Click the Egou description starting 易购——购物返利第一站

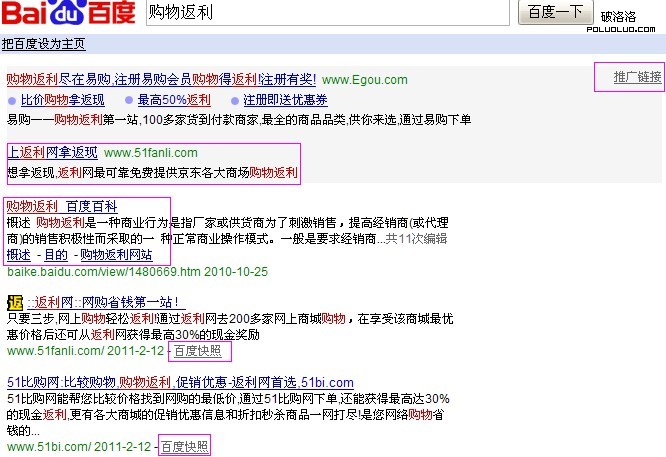(x=239, y=120)
